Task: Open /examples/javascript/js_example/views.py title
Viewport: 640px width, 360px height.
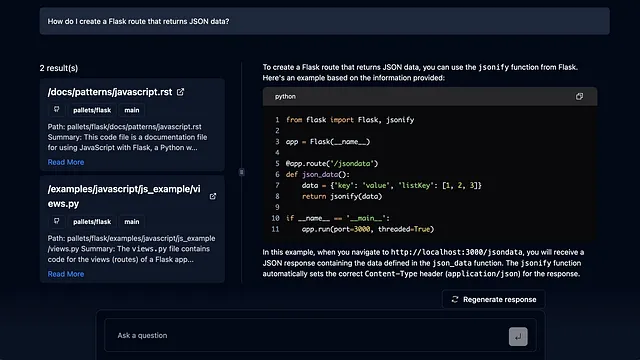Action: (124, 196)
